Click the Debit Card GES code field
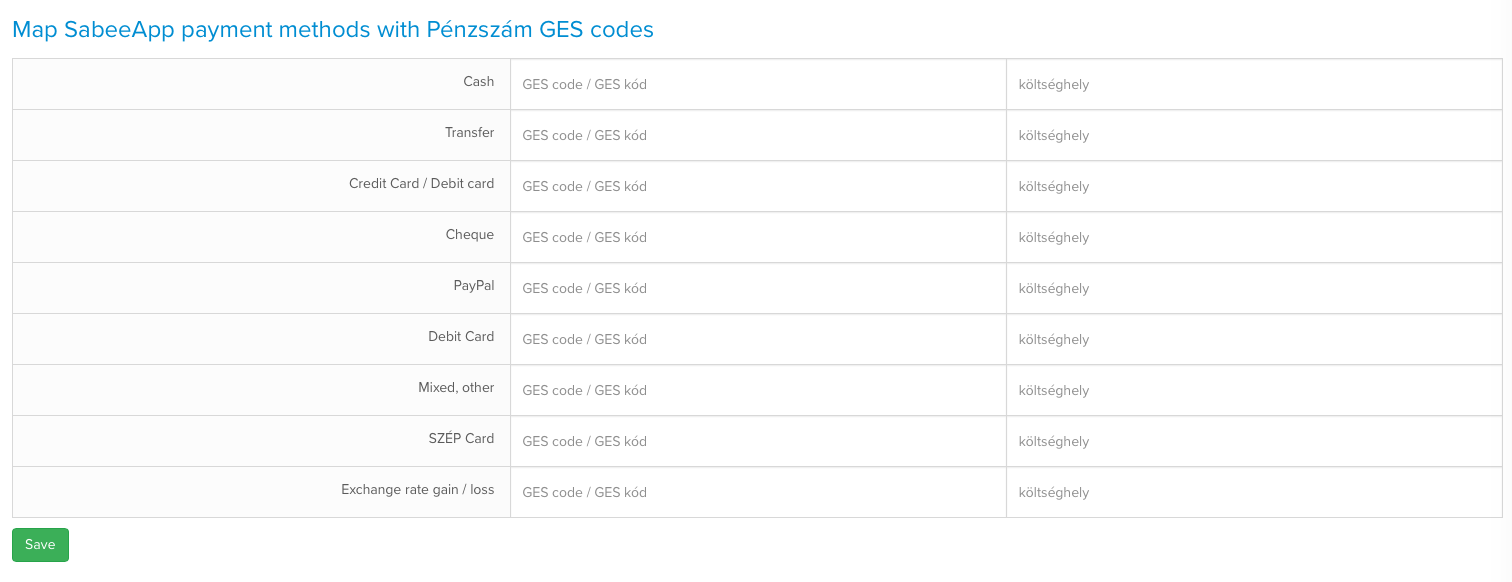1512x582 pixels. click(758, 340)
